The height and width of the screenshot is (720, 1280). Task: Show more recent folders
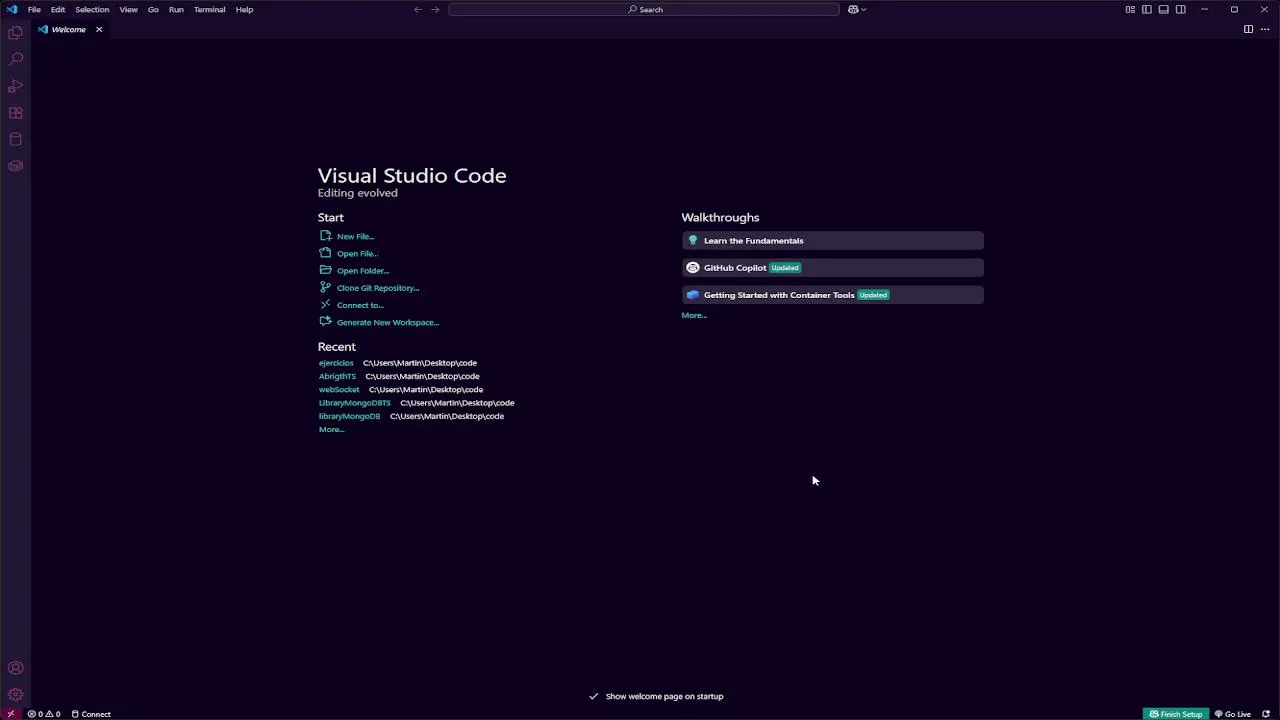331,429
